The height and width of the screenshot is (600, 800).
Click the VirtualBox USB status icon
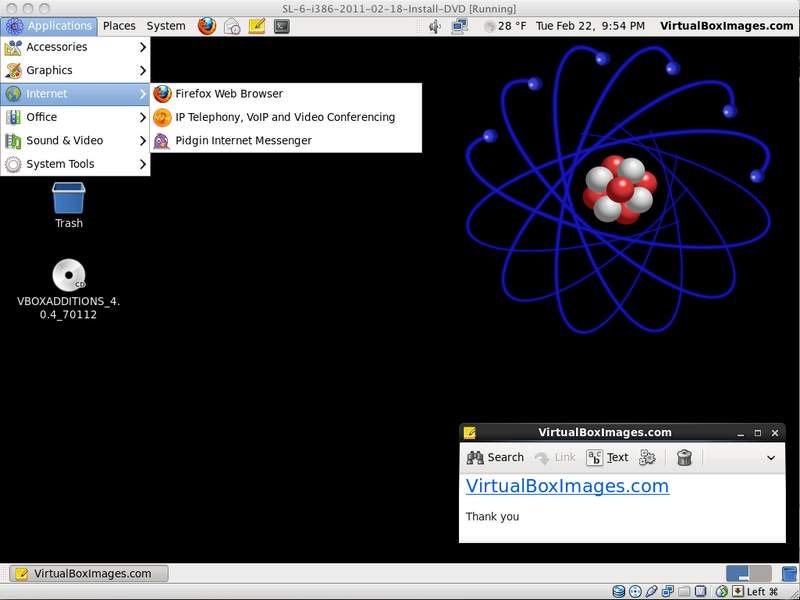651,591
